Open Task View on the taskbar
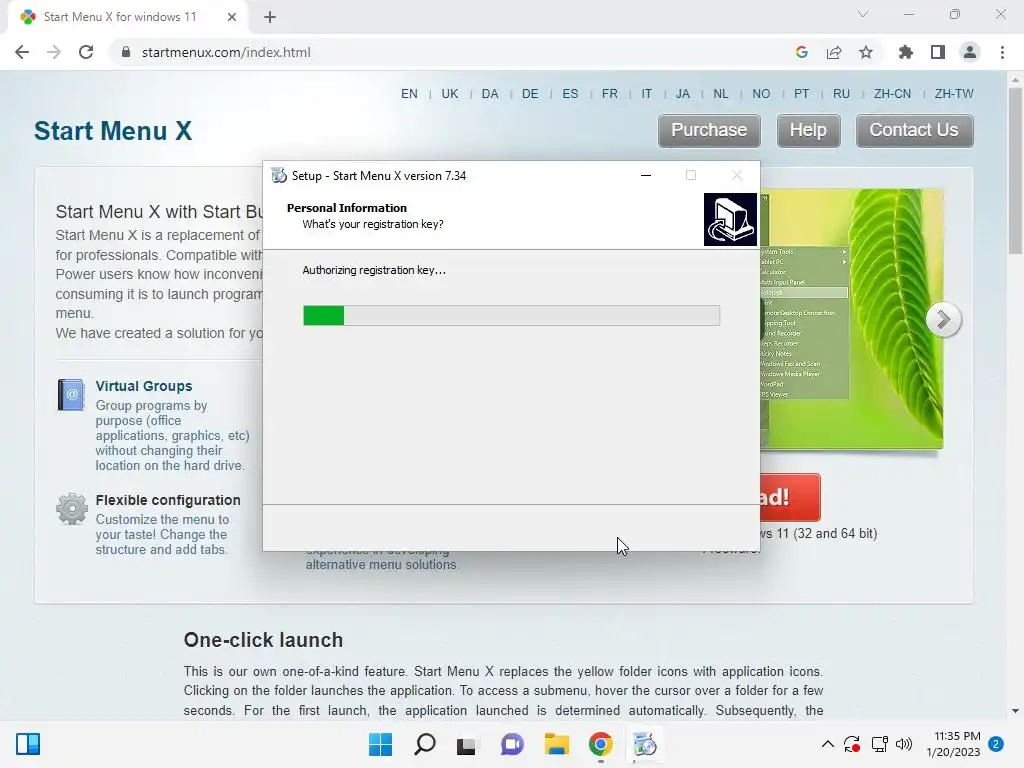This screenshot has width=1024, height=768. [467, 744]
